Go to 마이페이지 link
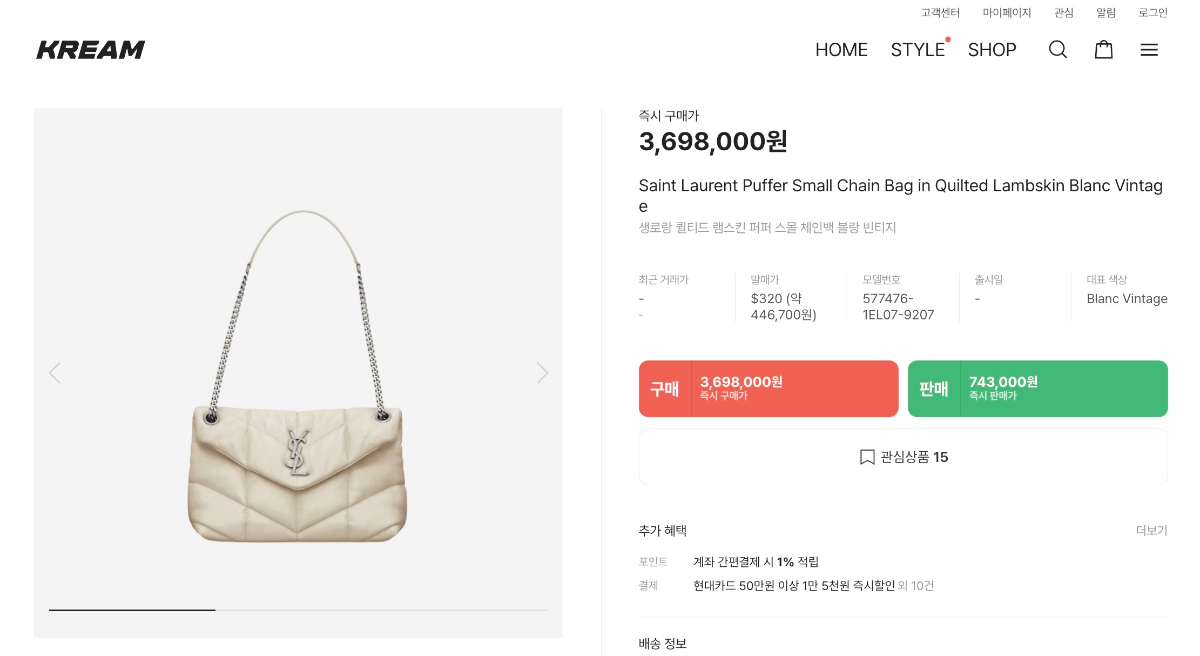 pos(1006,13)
